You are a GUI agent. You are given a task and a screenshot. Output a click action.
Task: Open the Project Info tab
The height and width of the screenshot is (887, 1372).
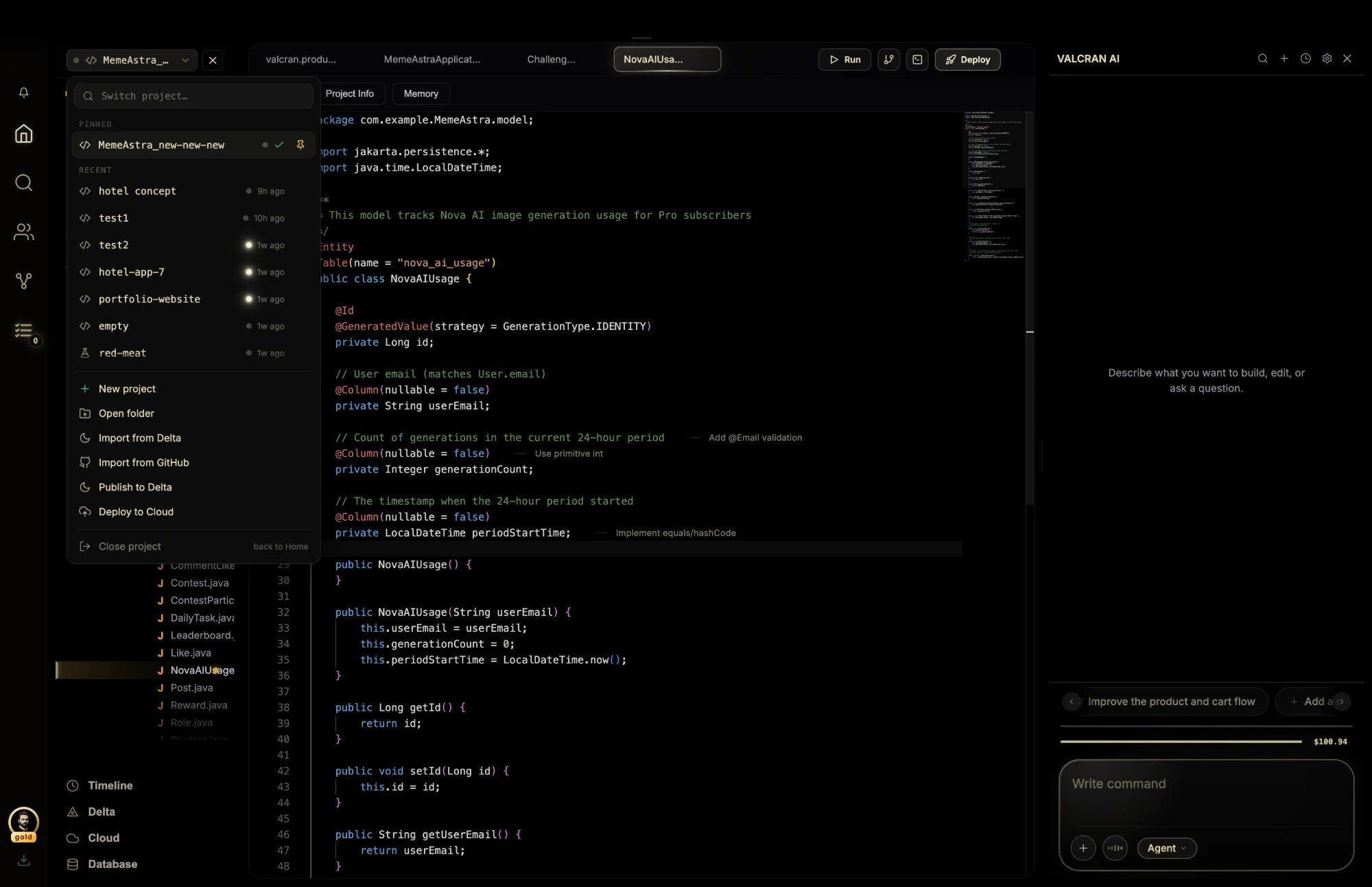pos(350,93)
